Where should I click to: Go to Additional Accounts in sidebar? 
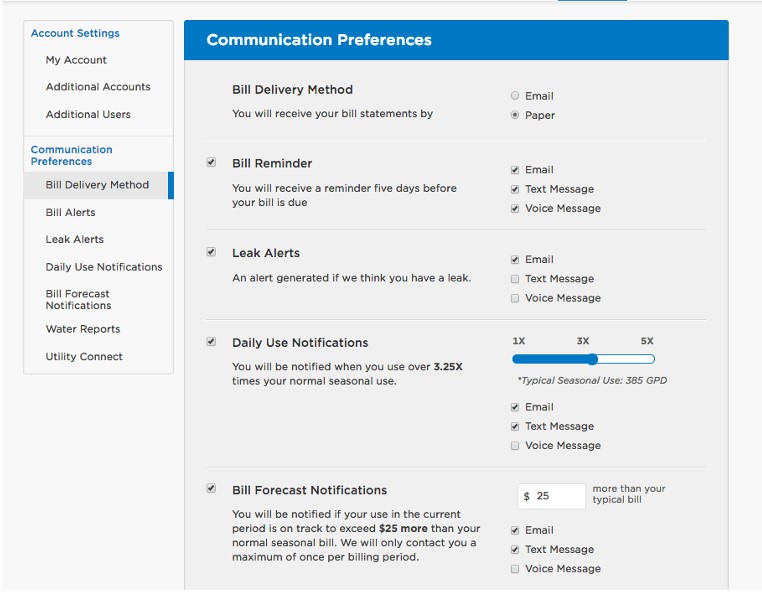pyautogui.click(x=98, y=87)
